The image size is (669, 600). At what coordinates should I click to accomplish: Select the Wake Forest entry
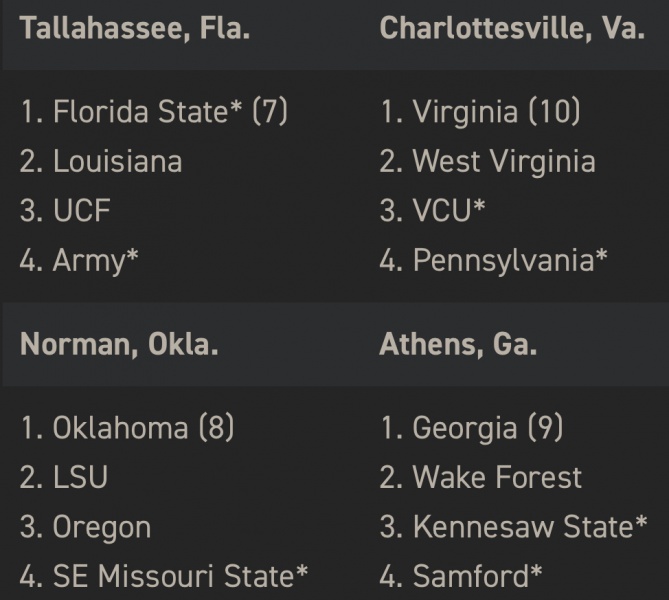[480, 478]
